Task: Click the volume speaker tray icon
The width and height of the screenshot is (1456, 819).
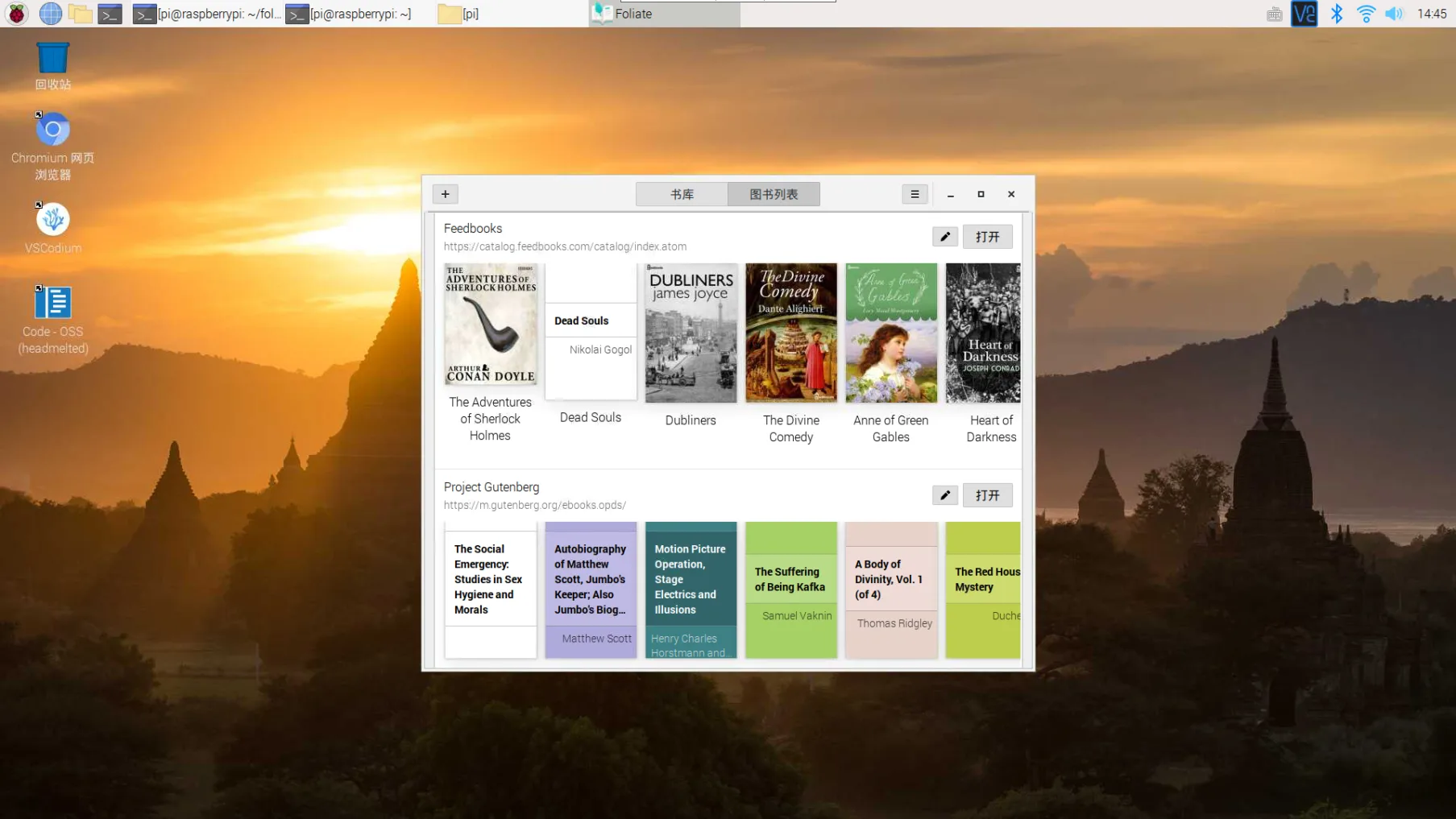Action: click(1394, 14)
